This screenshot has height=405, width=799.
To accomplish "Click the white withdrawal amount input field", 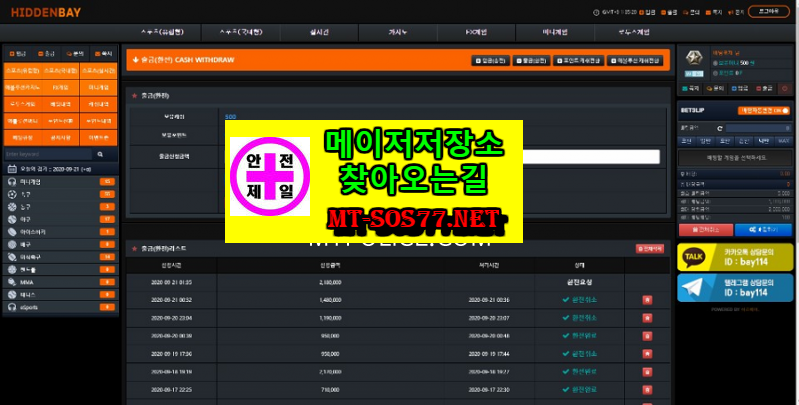I will [591, 156].
